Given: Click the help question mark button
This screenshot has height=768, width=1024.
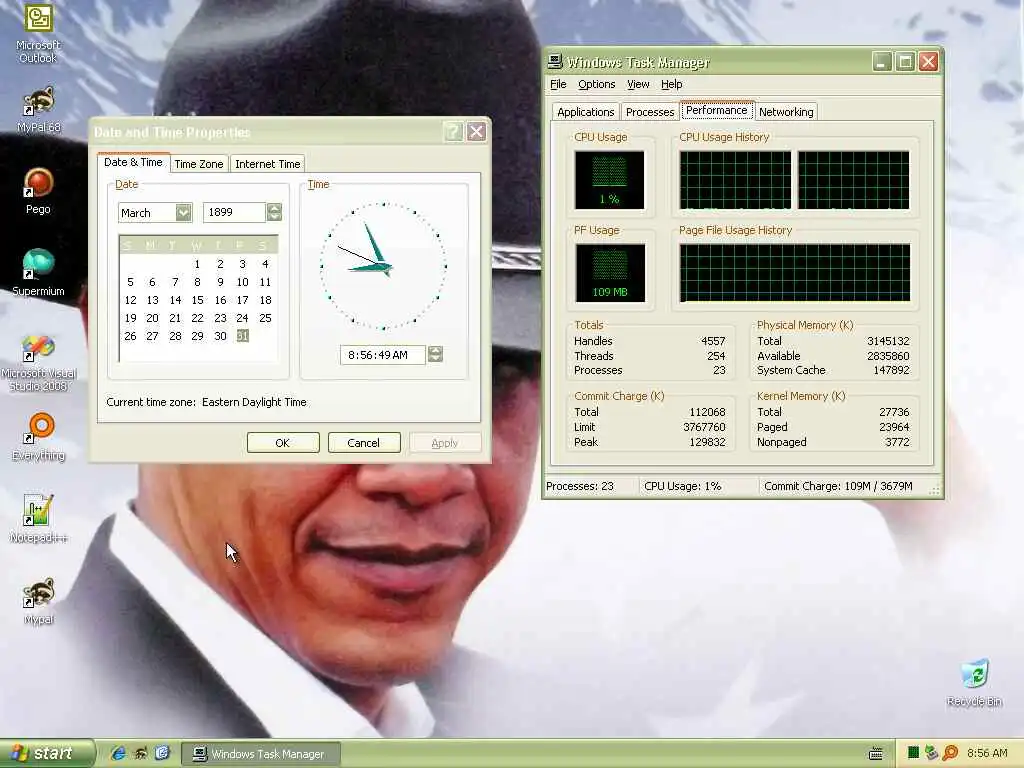Looking at the screenshot, I should (453, 132).
